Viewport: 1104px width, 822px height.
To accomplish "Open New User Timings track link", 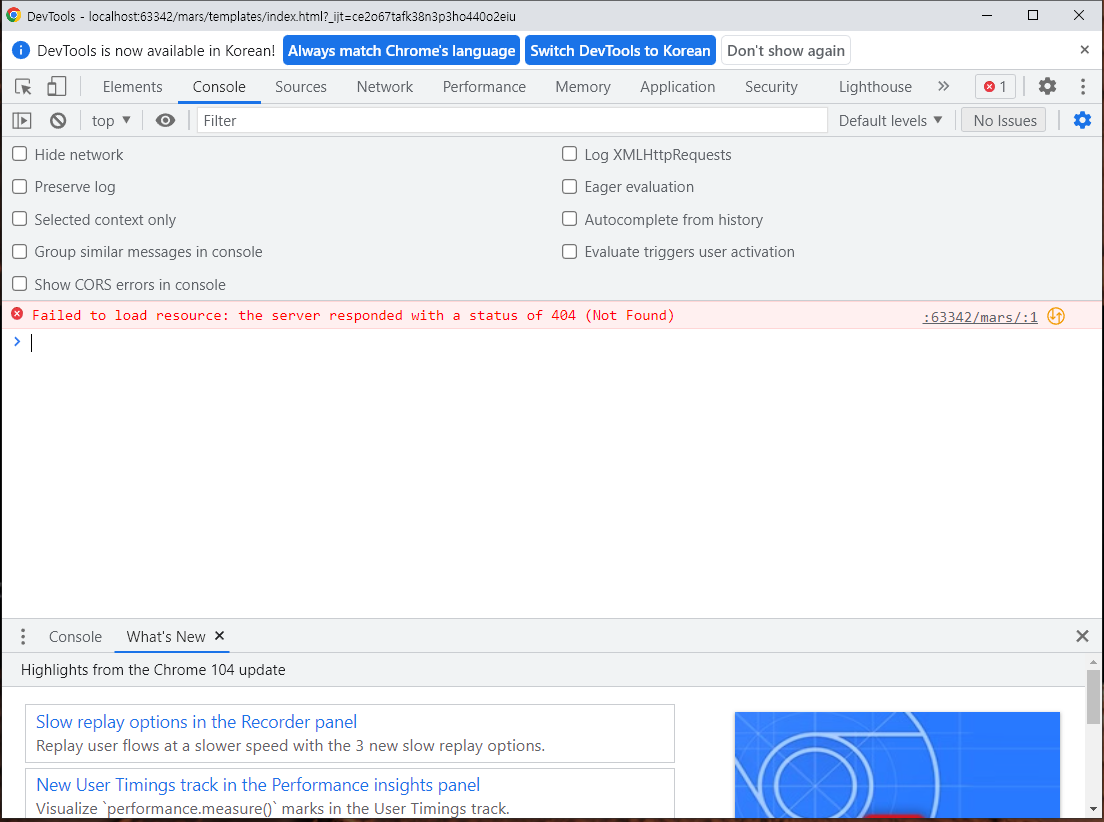I will point(258,784).
